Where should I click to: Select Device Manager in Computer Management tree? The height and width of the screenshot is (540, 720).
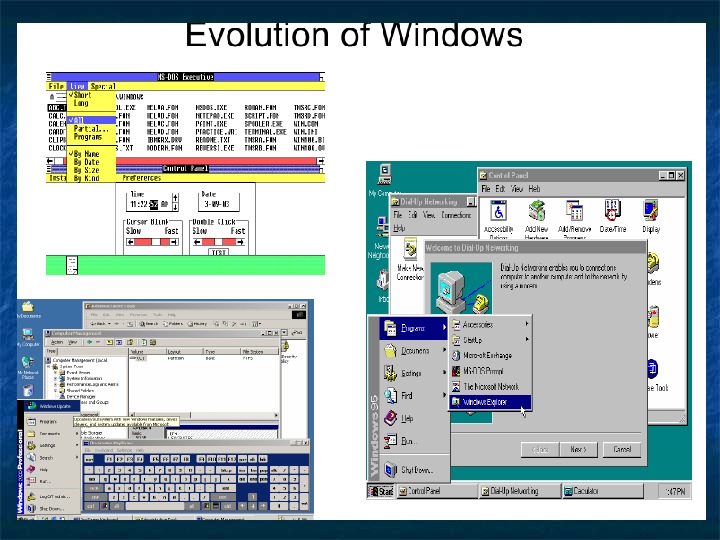pyautogui.click(x=81, y=396)
